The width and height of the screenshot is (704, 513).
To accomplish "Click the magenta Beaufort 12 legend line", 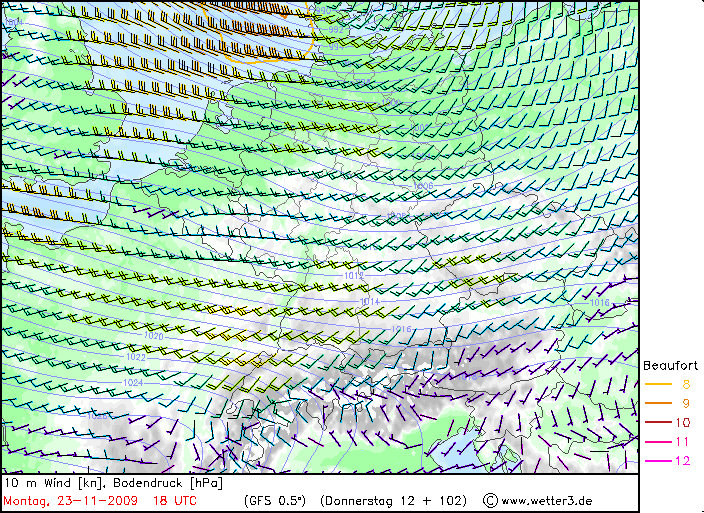I will click(x=658, y=461).
